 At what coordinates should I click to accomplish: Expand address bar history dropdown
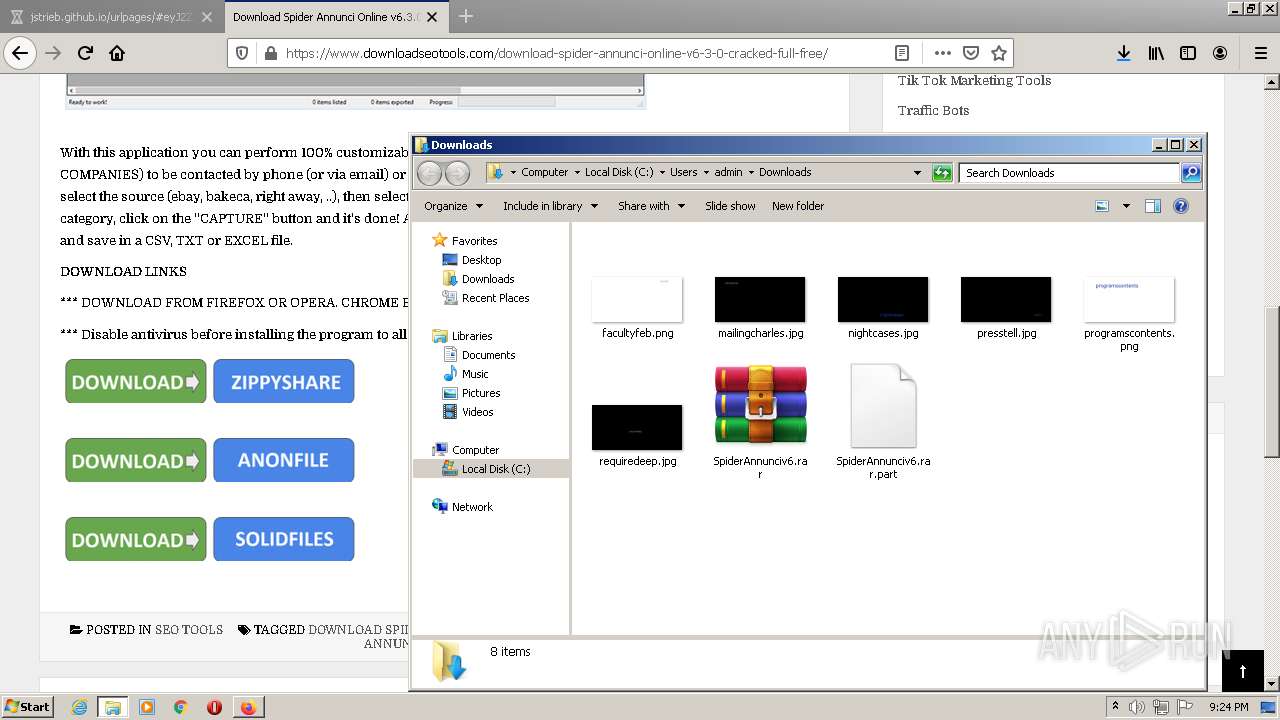917,173
